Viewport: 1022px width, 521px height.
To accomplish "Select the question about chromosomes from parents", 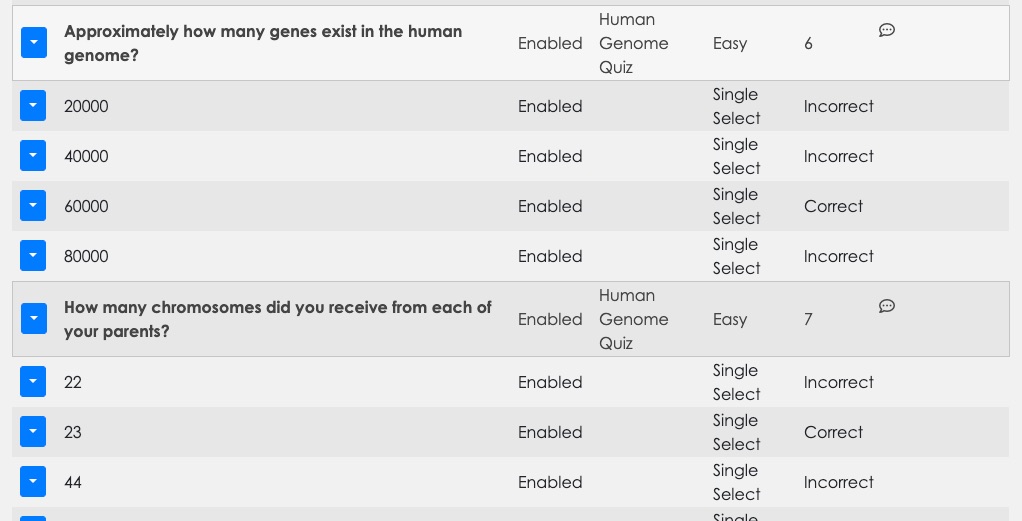I will pos(278,319).
